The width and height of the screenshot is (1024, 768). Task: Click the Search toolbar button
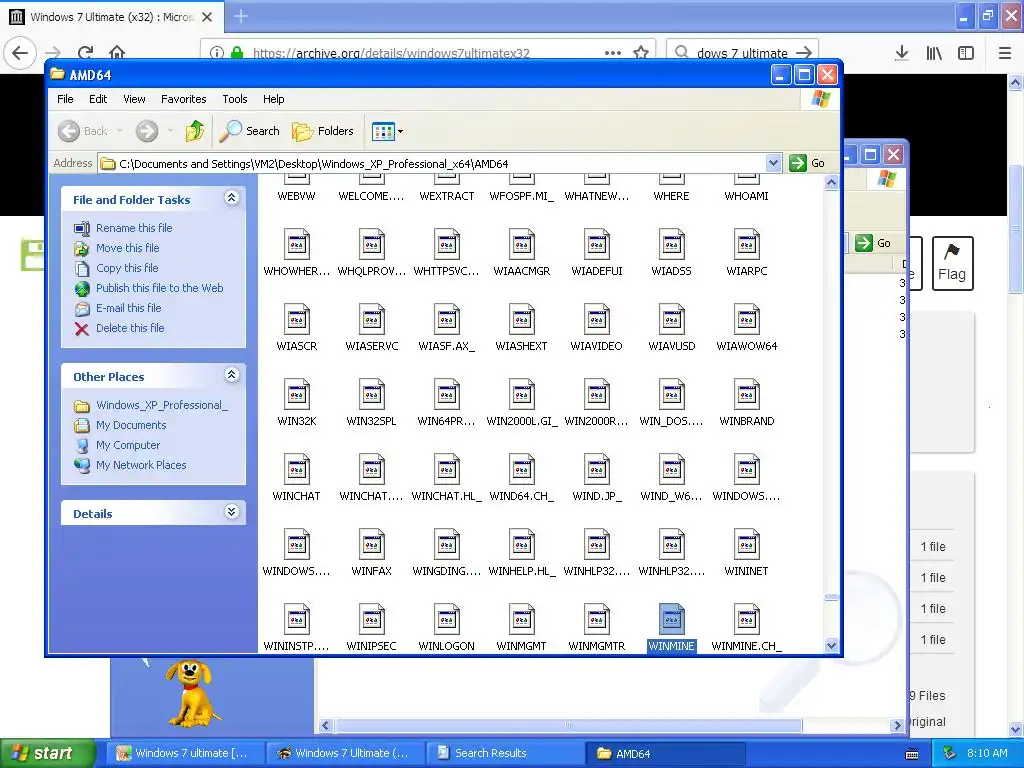point(249,131)
